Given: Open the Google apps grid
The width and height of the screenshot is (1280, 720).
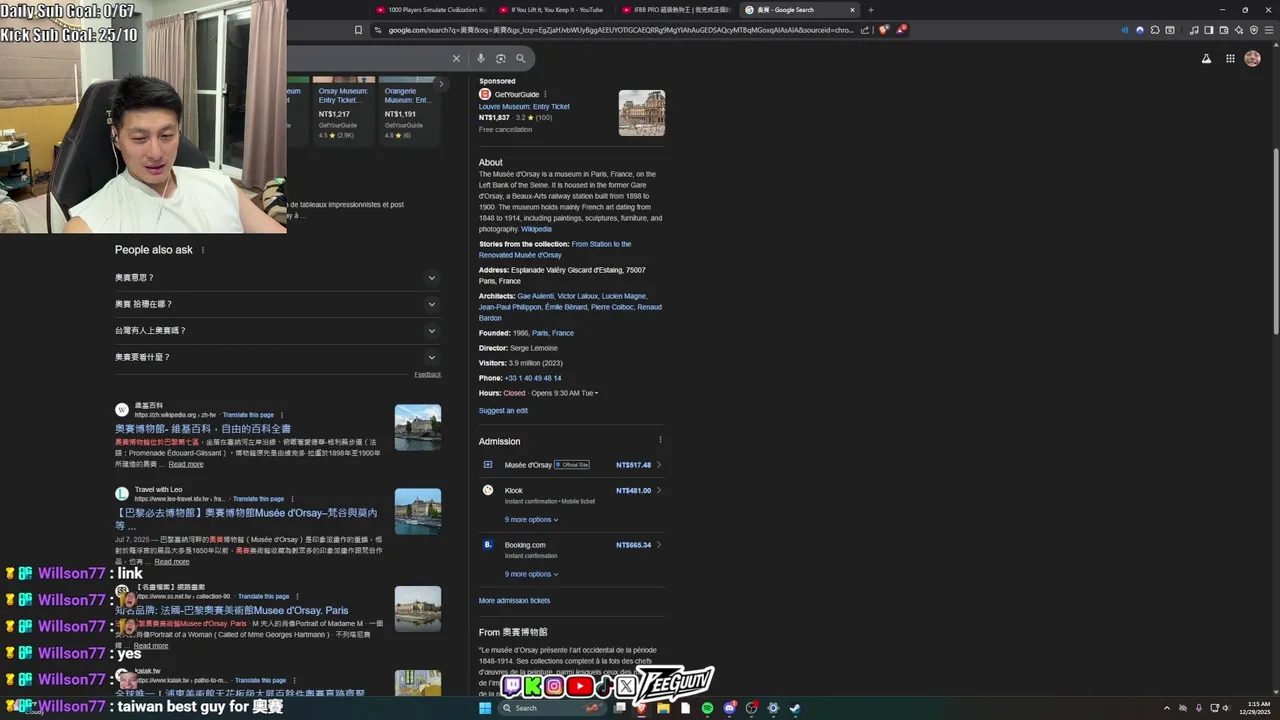Looking at the screenshot, I should tap(1230, 59).
